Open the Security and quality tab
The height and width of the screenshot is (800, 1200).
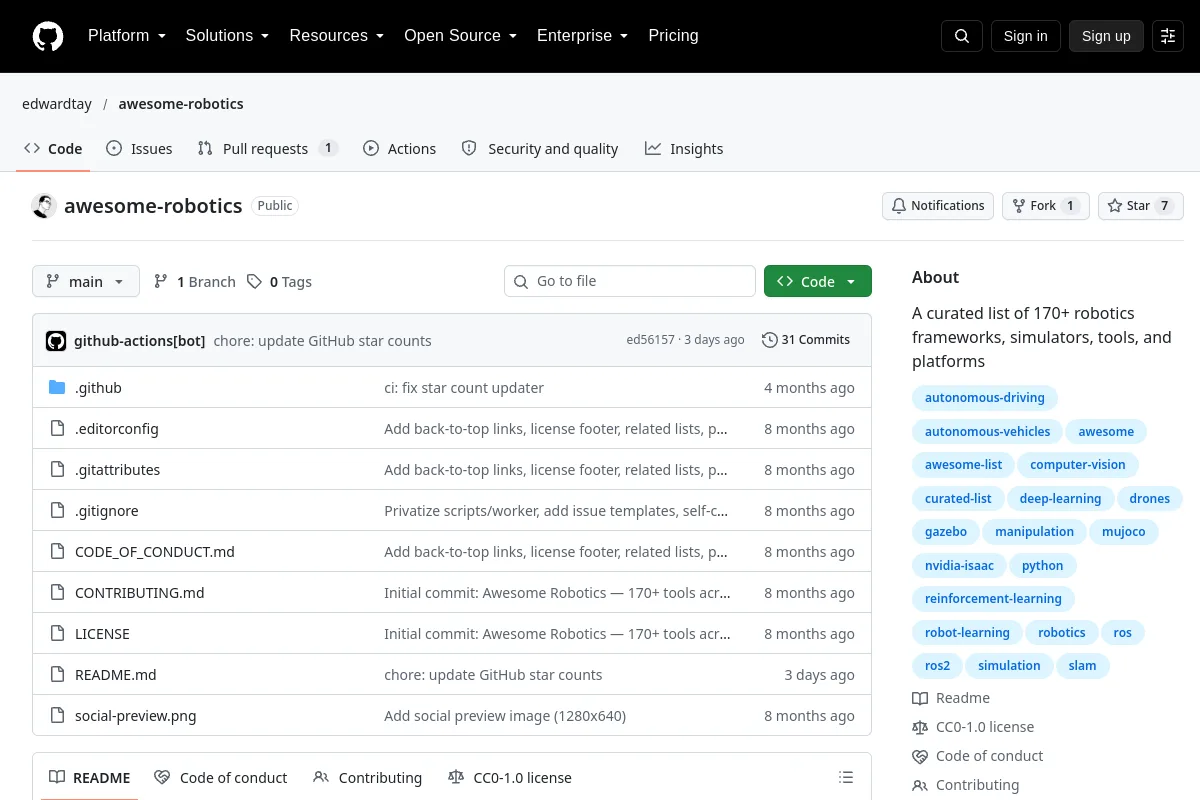pyautogui.click(x=540, y=149)
